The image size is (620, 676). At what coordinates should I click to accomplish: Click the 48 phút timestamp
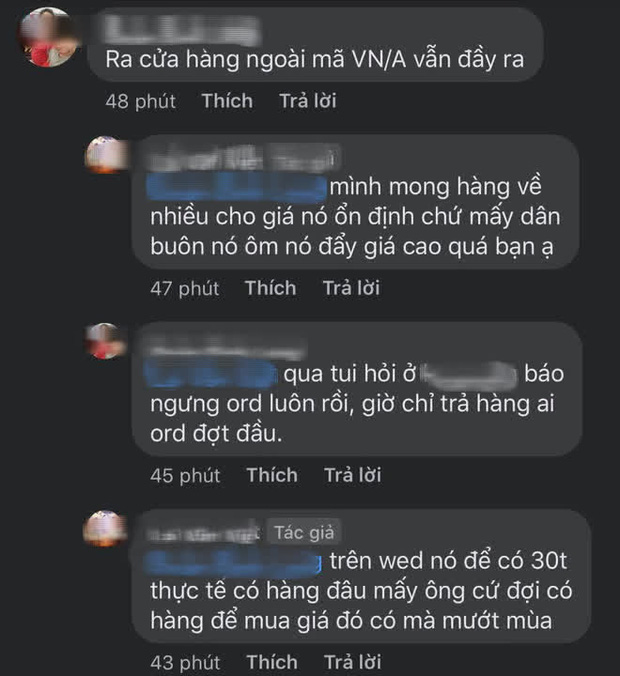pyautogui.click(x=141, y=101)
